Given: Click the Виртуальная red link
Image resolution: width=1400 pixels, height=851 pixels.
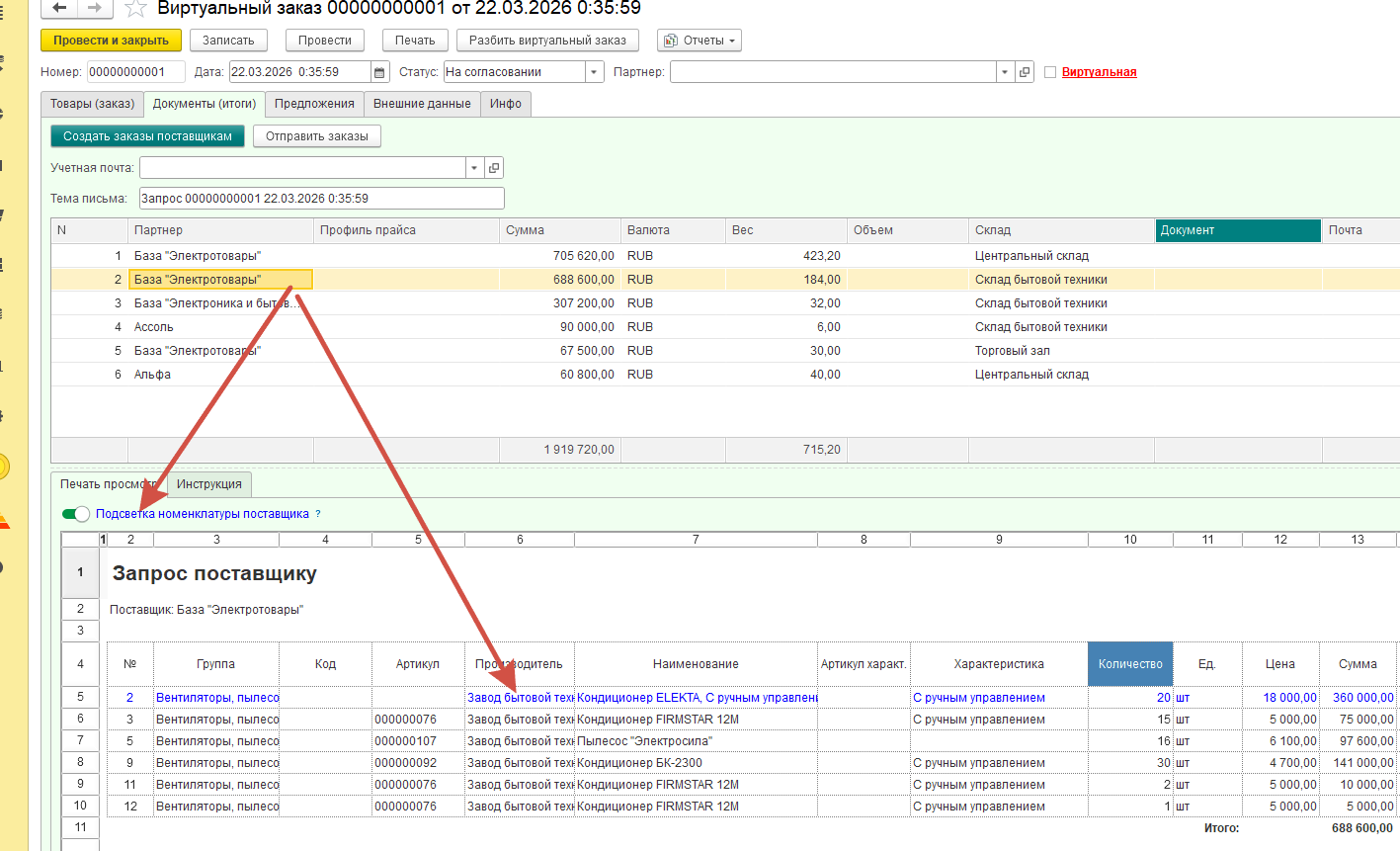Looking at the screenshot, I should coord(1099,72).
